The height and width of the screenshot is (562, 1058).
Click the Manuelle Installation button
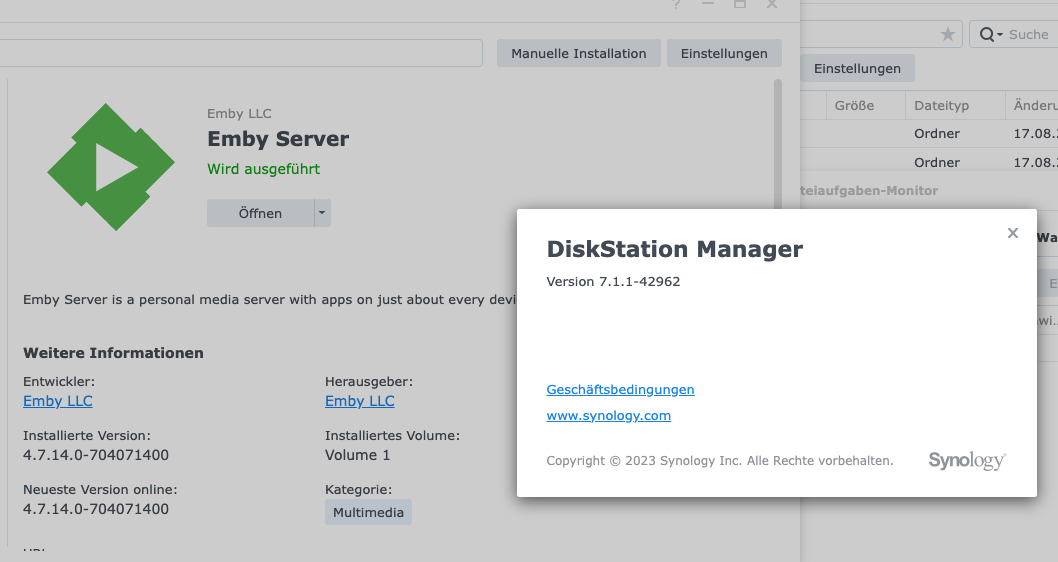578,54
